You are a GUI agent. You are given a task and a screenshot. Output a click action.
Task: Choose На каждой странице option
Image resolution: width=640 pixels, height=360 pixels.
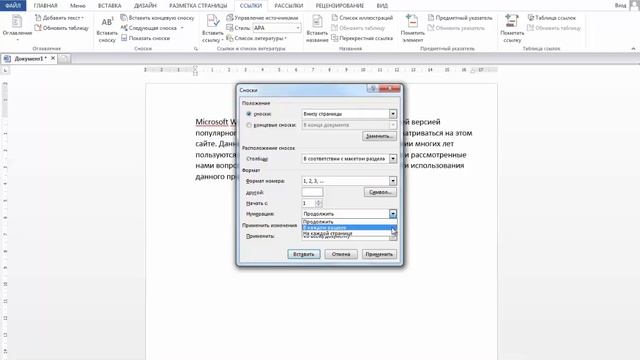349,233
